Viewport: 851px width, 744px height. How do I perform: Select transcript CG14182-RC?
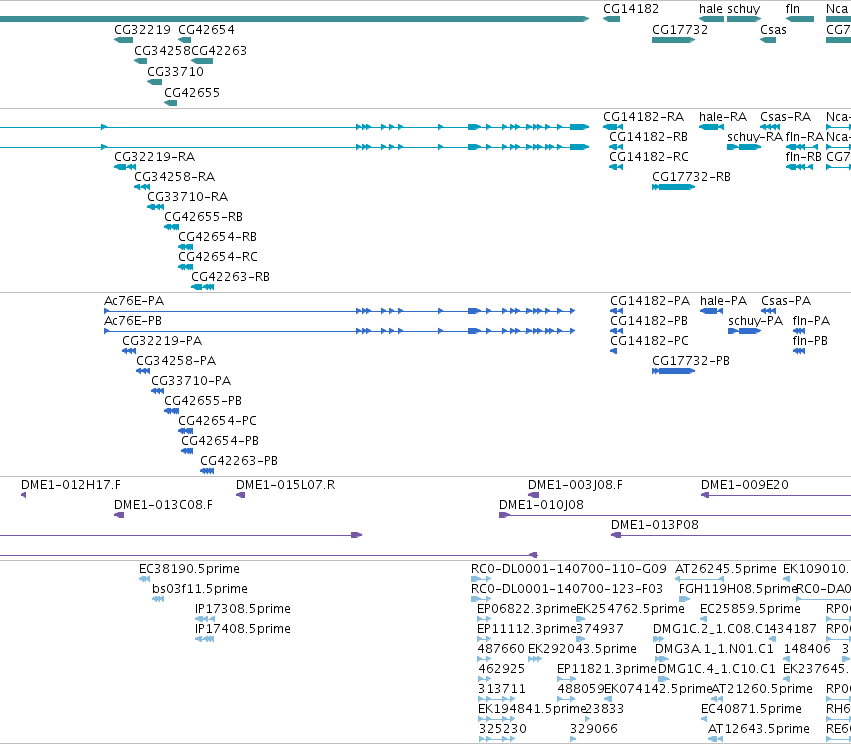(649, 157)
